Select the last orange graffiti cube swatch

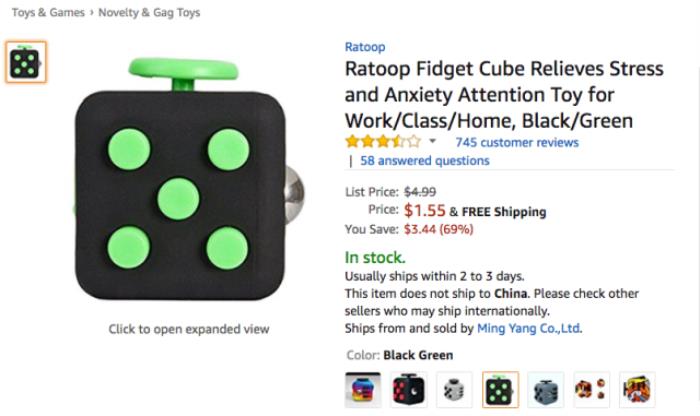[x=638, y=390]
